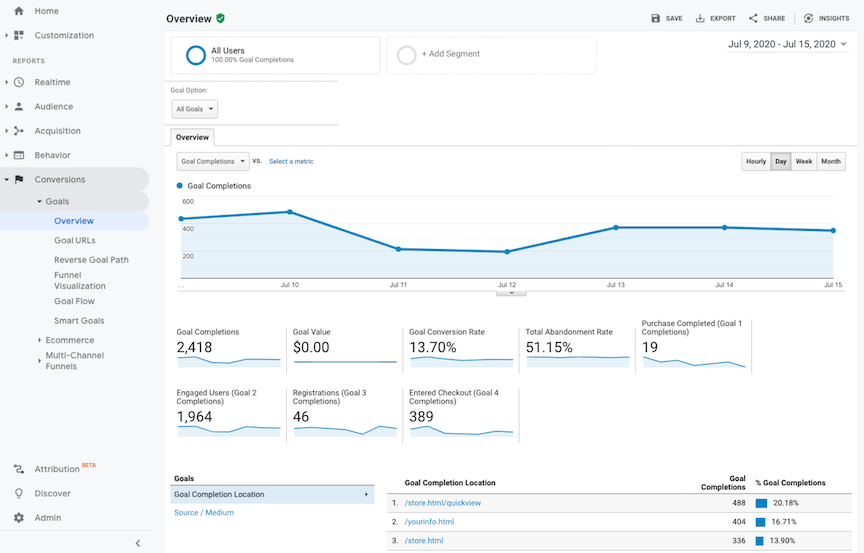Open the date range dropdown
Screen dimensions: 864x553
(x=787, y=44)
